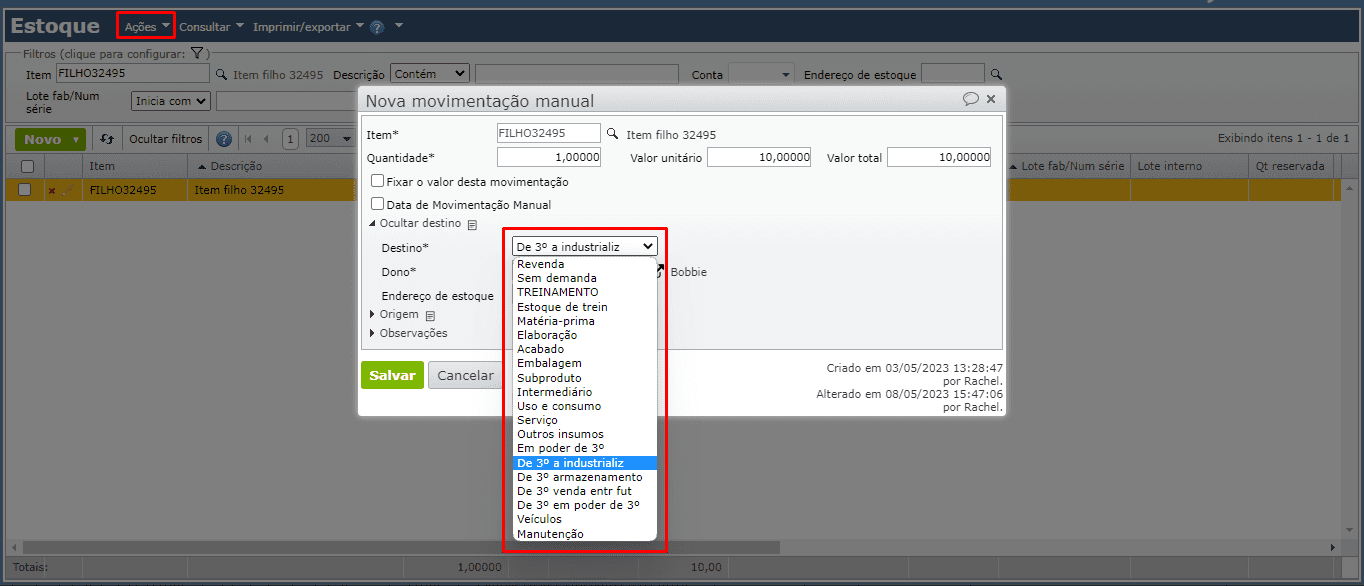
Task: Select De 3º armazenamento option
Action: (x=585, y=477)
